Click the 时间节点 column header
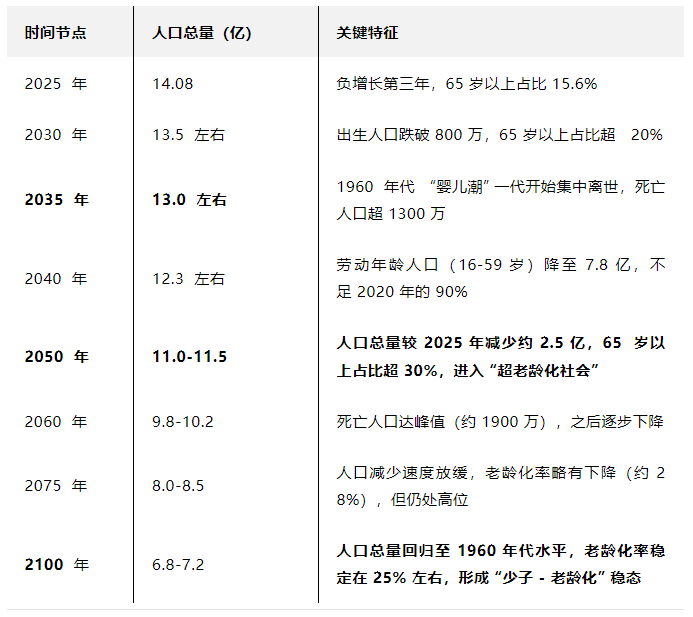693x617 pixels. tap(55, 33)
